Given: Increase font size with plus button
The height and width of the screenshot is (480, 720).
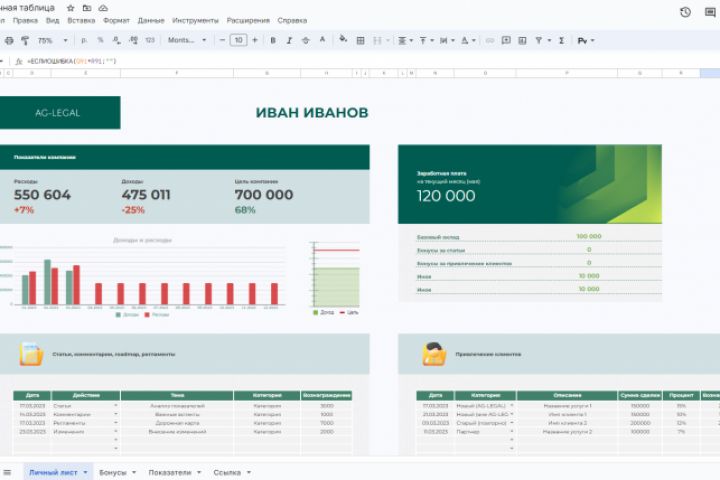Looking at the screenshot, I should [x=255, y=40].
